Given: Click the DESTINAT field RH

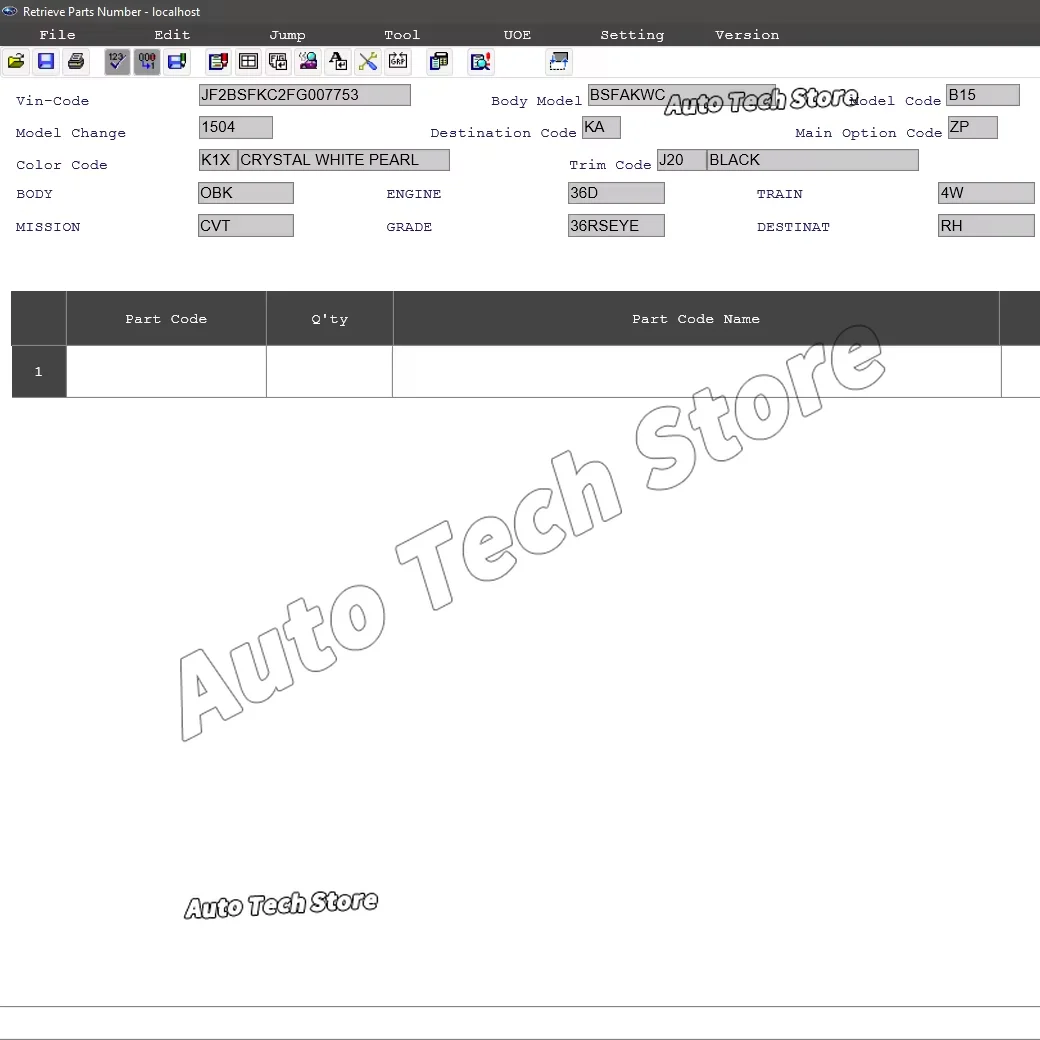Looking at the screenshot, I should point(986,226).
